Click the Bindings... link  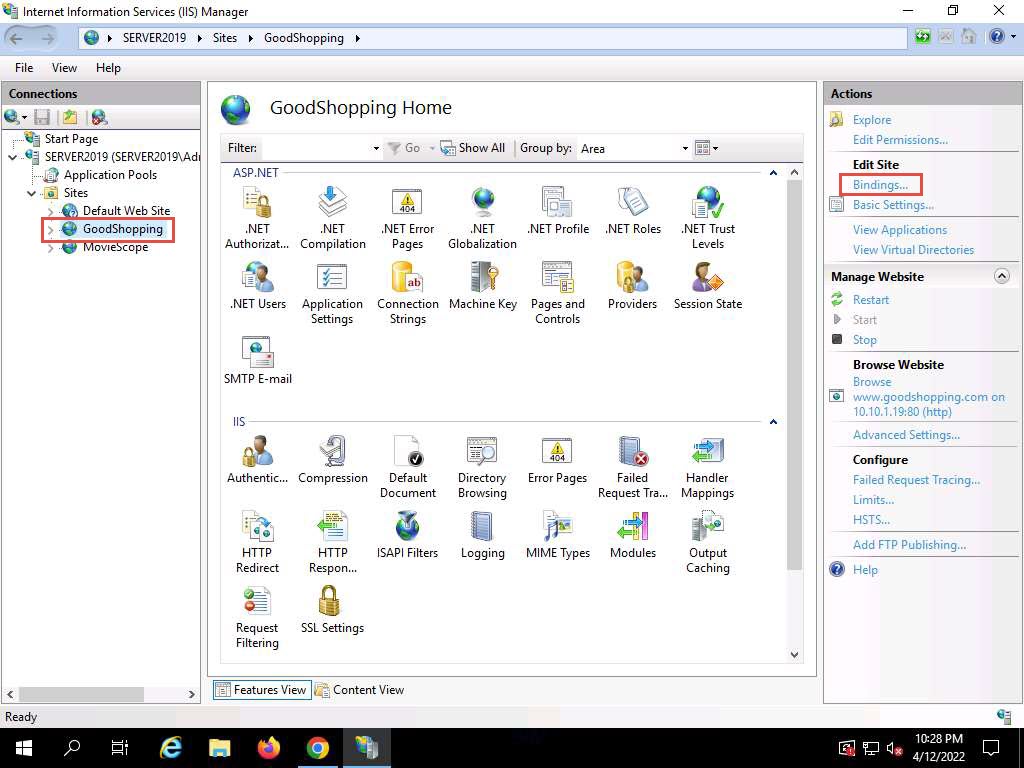click(x=880, y=185)
